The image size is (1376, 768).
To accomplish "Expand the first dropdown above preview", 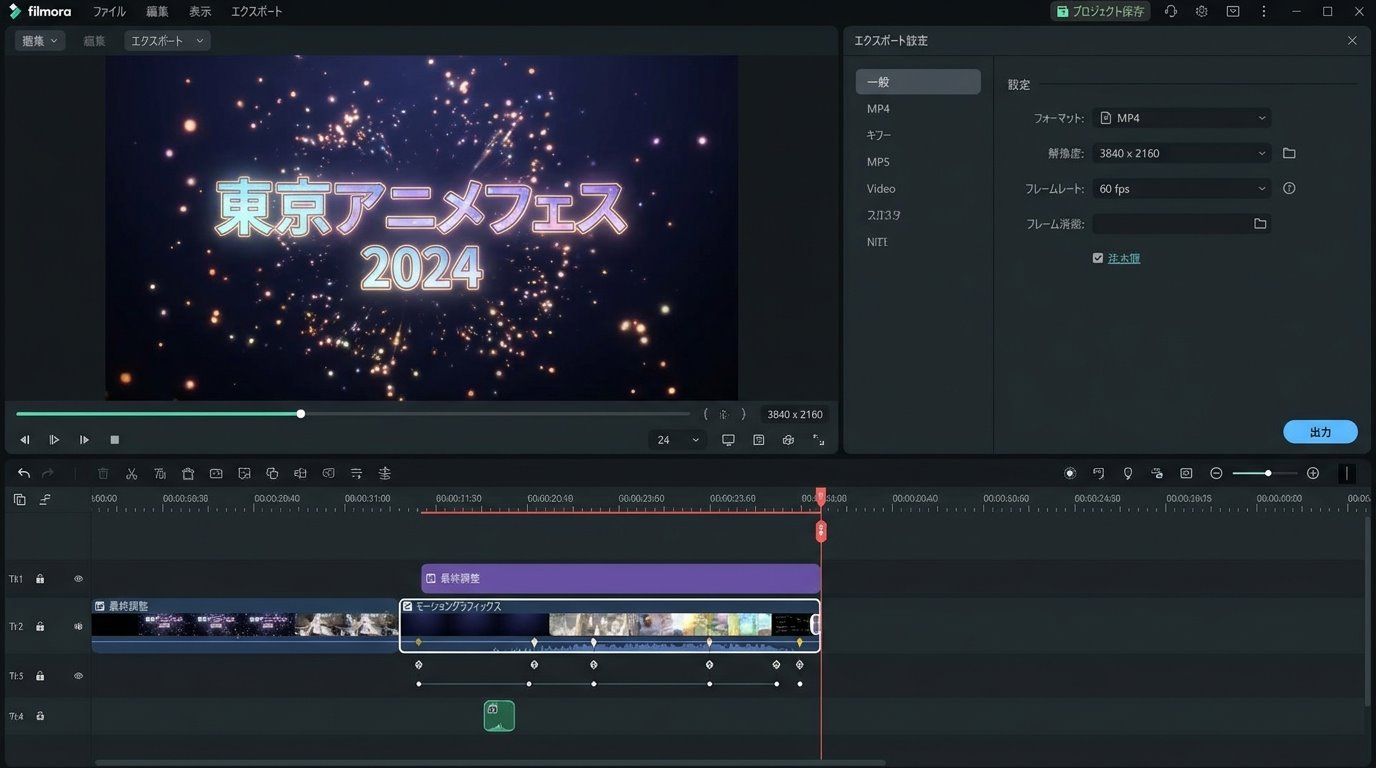I will 40,41.
